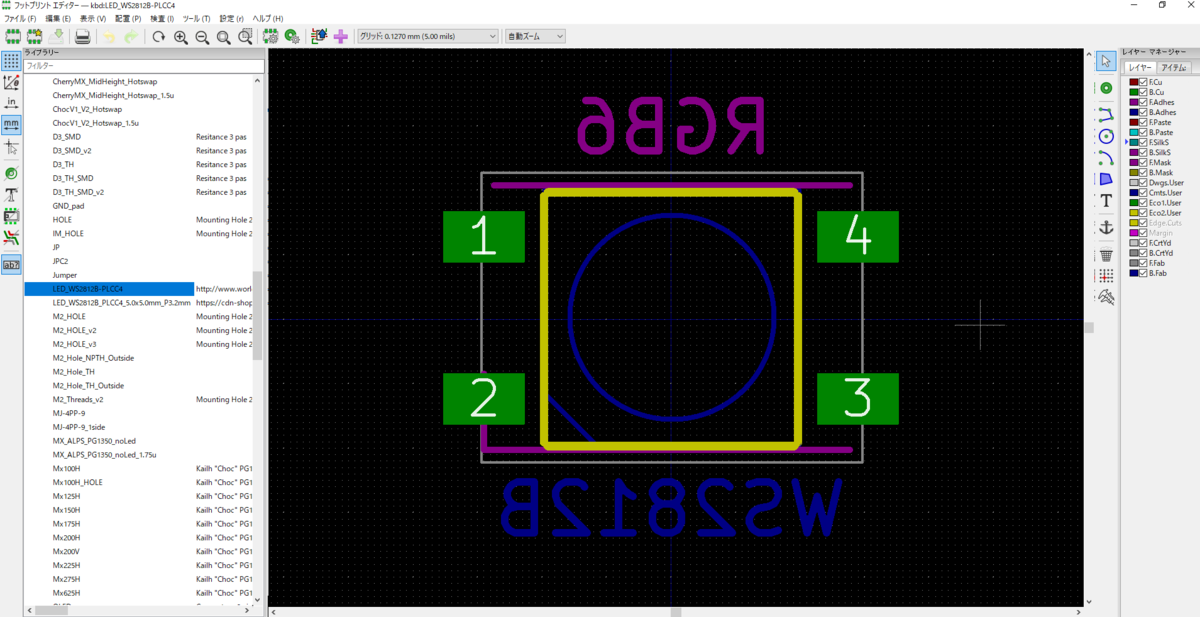1200x617 pixels.
Task: Click the footprint wizard icon with star
Action: [x=35, y=36]
